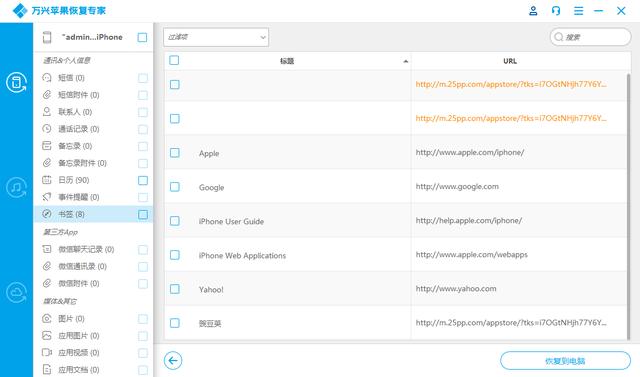Image resolution: width=640 pixels, height=377 pixels.
Task: Click the 应用图片 picture icon
Action: click(x=47, y=335)
